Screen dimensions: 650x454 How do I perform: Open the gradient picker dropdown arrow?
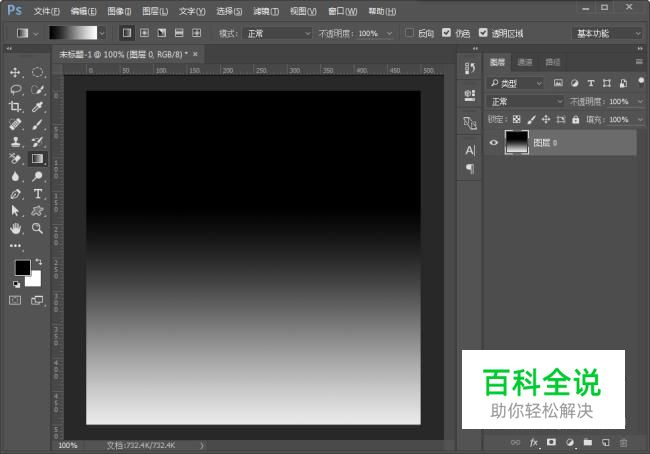click(x=102, y=33)
